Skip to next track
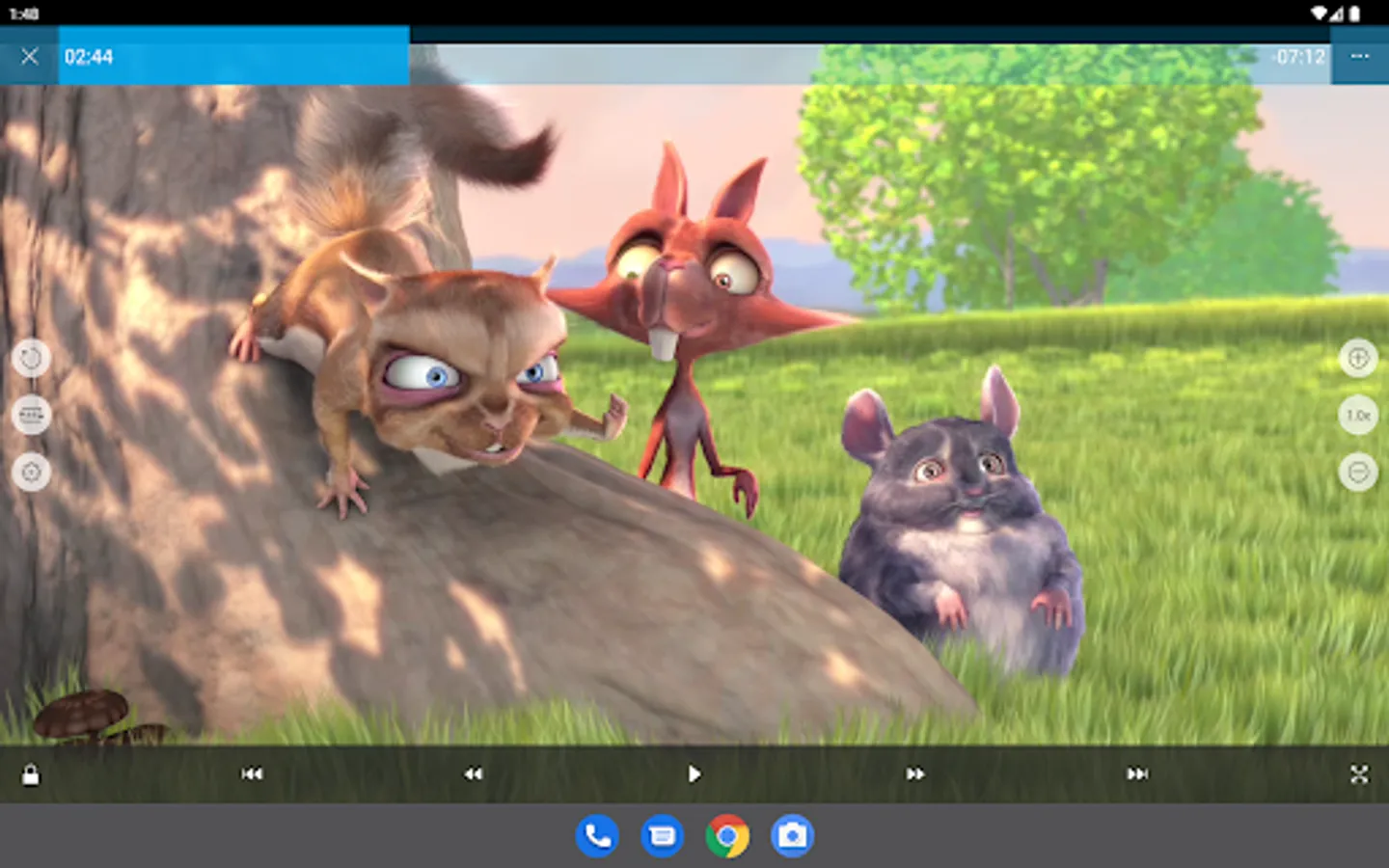 tap(1137, 773)
